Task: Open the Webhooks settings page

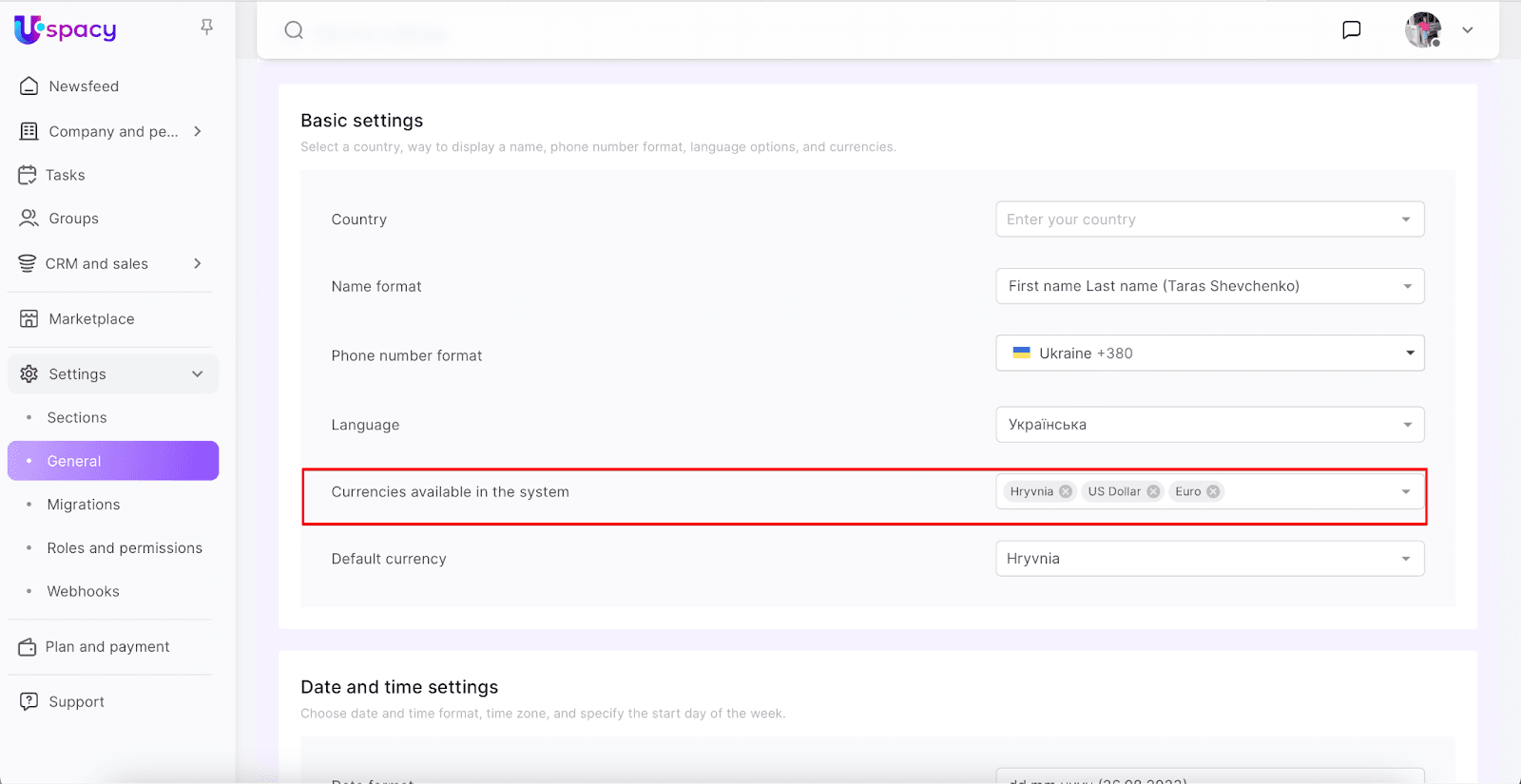Action: pos(84,591)
